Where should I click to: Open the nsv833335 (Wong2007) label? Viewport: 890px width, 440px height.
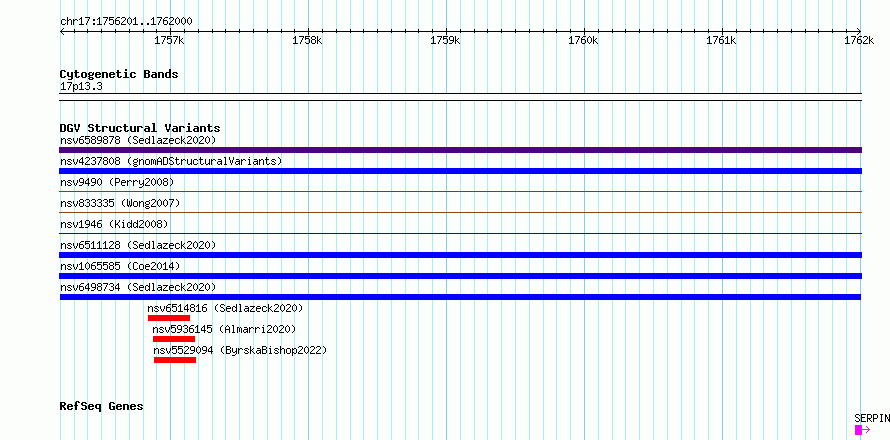click(120, 203)
